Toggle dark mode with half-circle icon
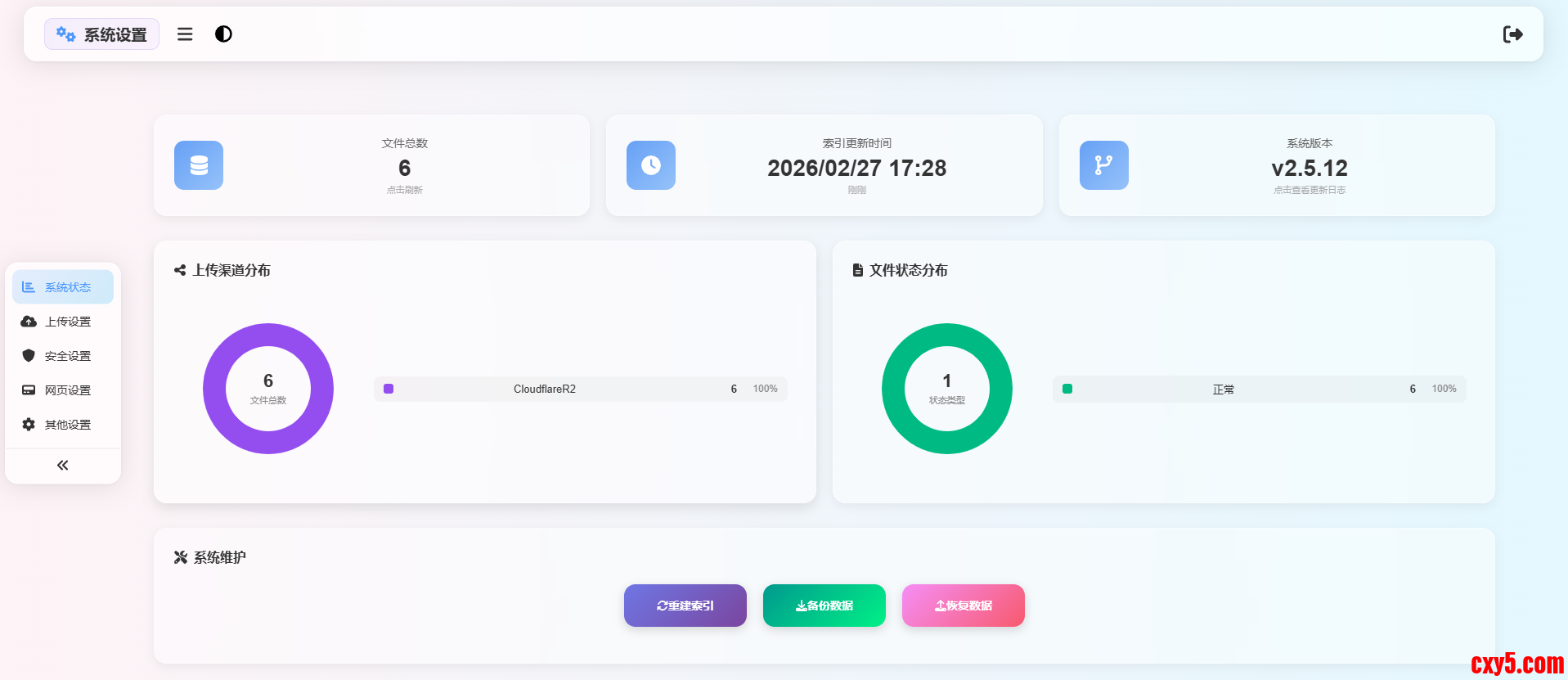This screenshot has height=680, width=1568. click(x=223, y=34)
